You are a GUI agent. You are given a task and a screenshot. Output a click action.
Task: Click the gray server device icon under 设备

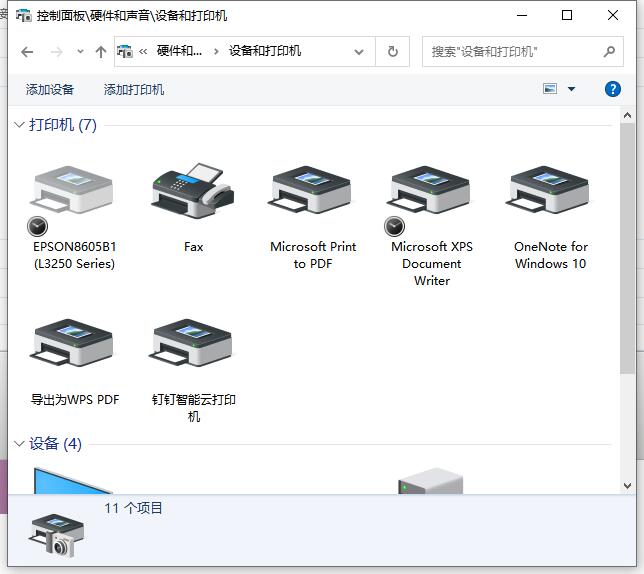coord(430,481)
